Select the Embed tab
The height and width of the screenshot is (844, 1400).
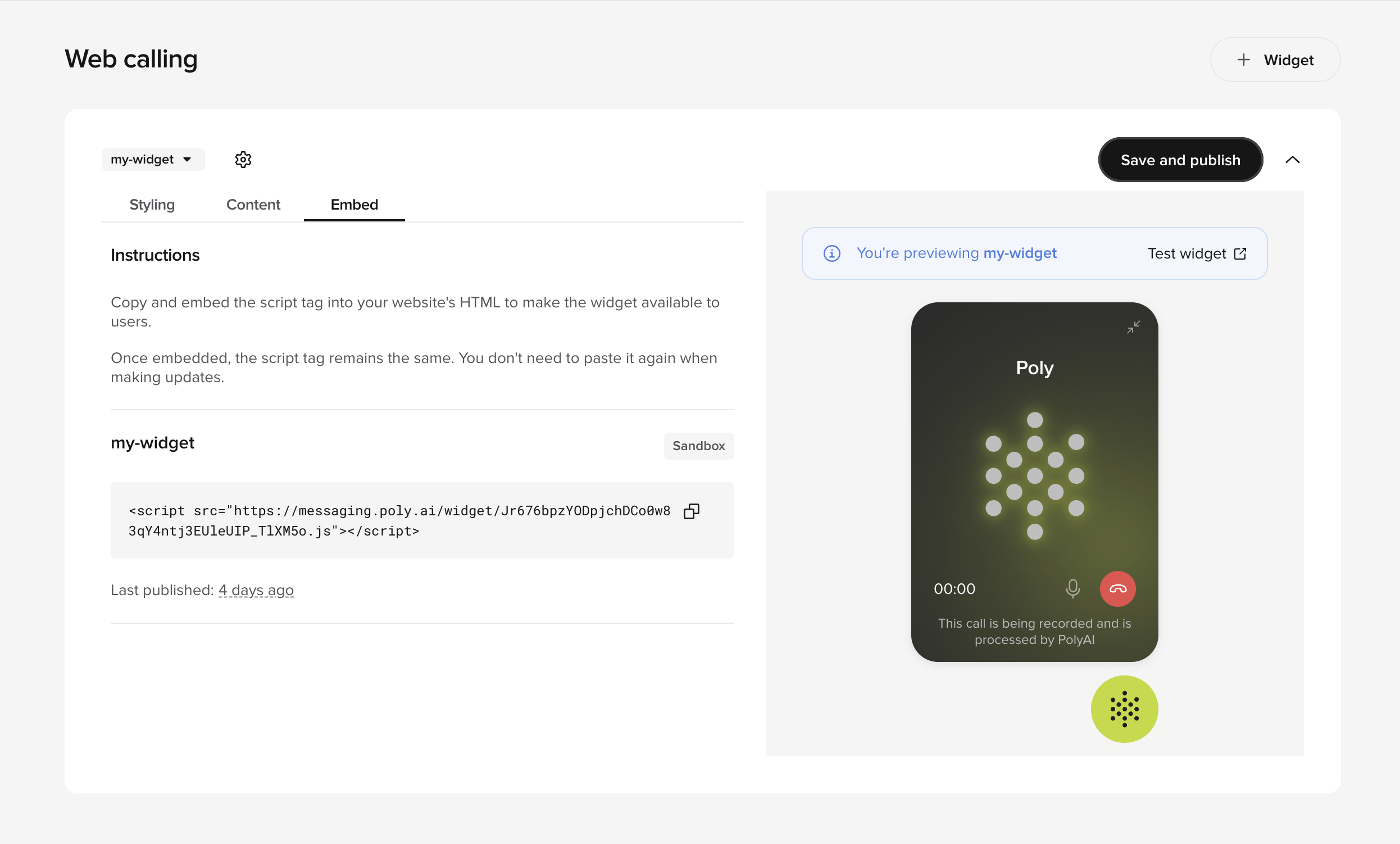[x=354, y=205]
